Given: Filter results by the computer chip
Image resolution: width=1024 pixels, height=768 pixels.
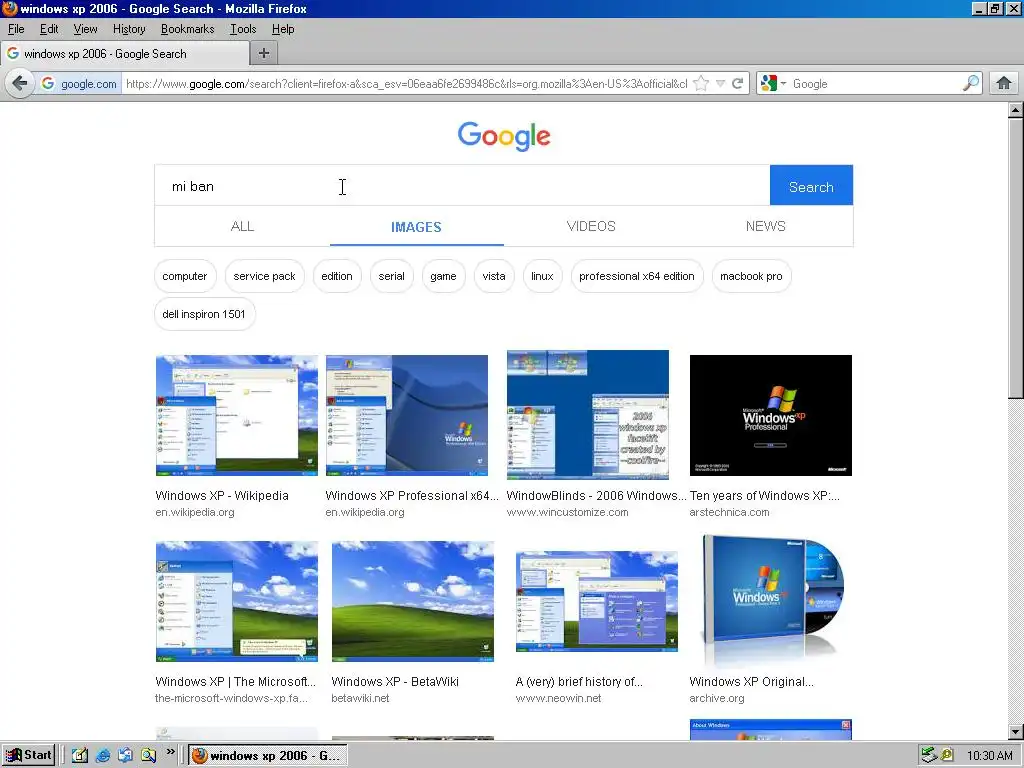Looking at the screenshot, I should (x=185, y=276).
